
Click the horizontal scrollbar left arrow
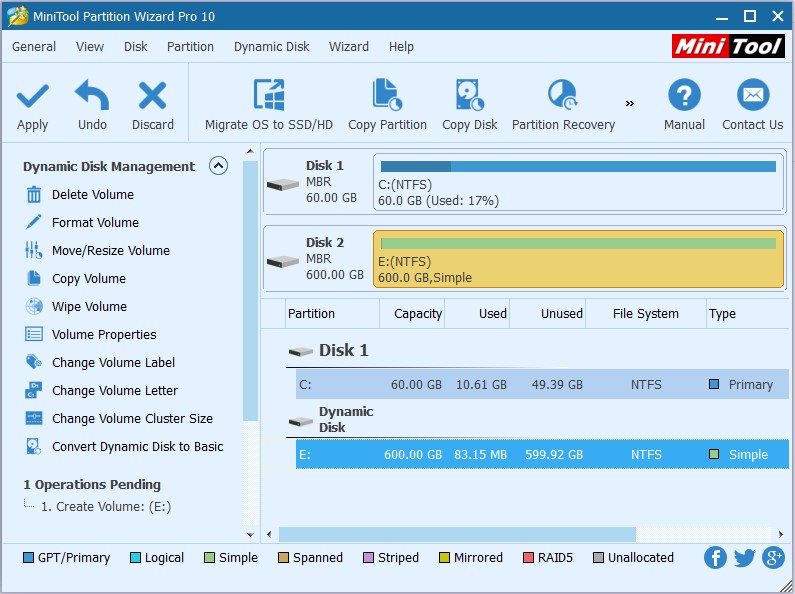[x=269, y=534]
